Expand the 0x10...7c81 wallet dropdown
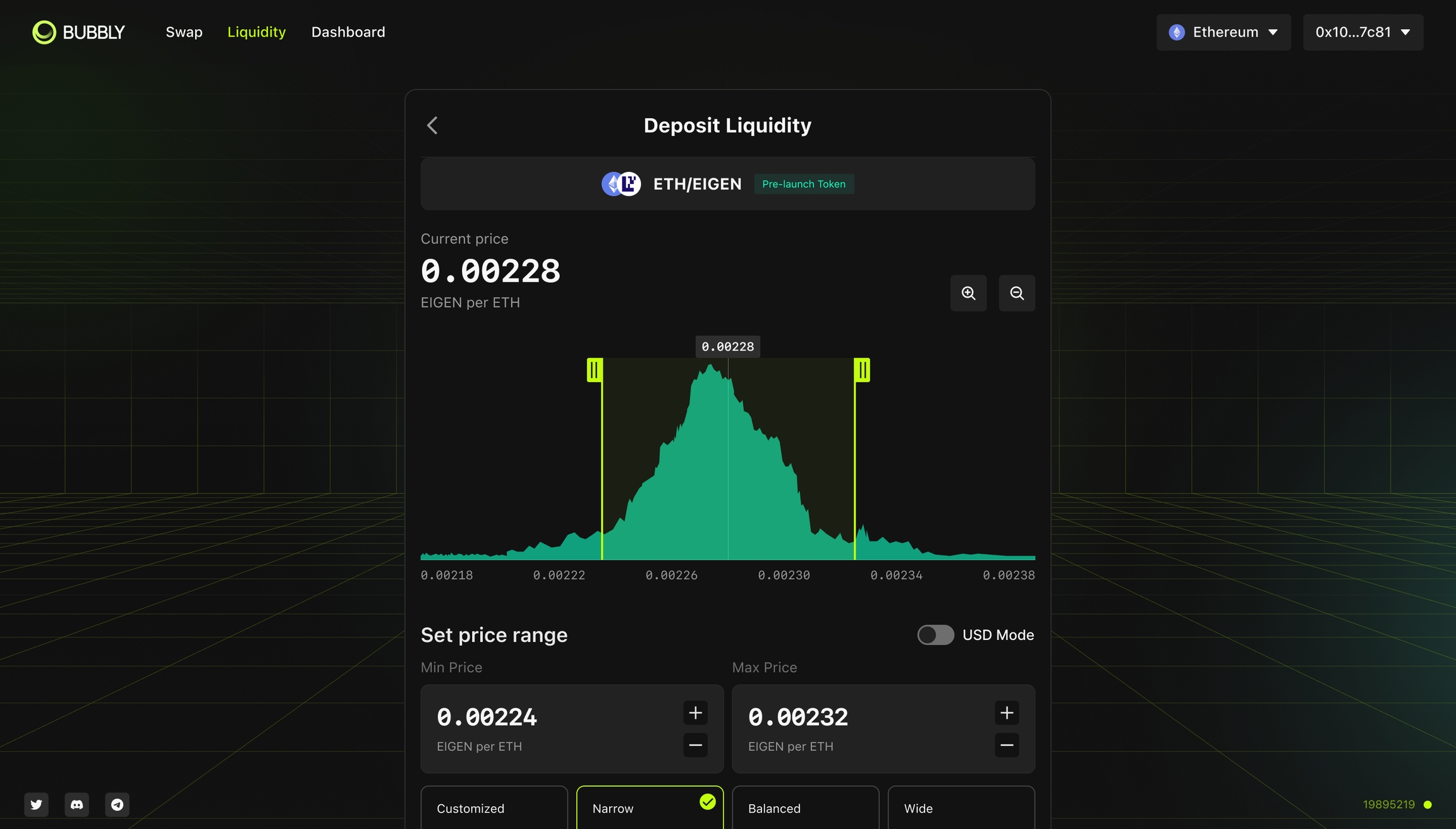 1362,32
